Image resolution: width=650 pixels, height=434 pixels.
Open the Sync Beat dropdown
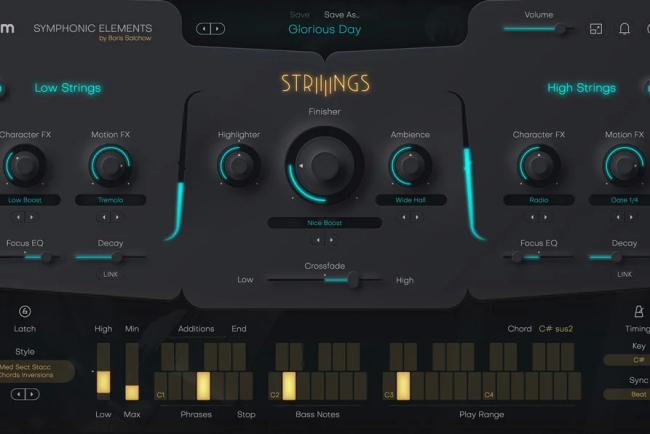(627, 394)
